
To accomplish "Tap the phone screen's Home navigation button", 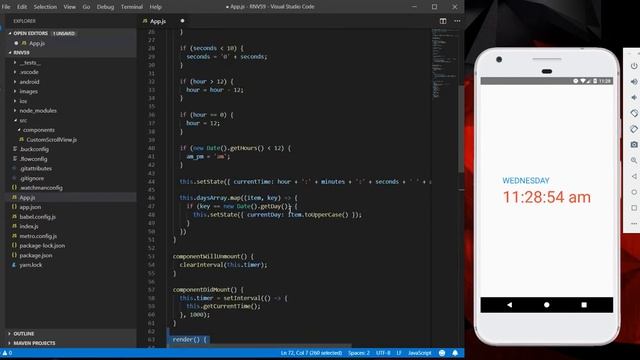I will tap(547, 305).
